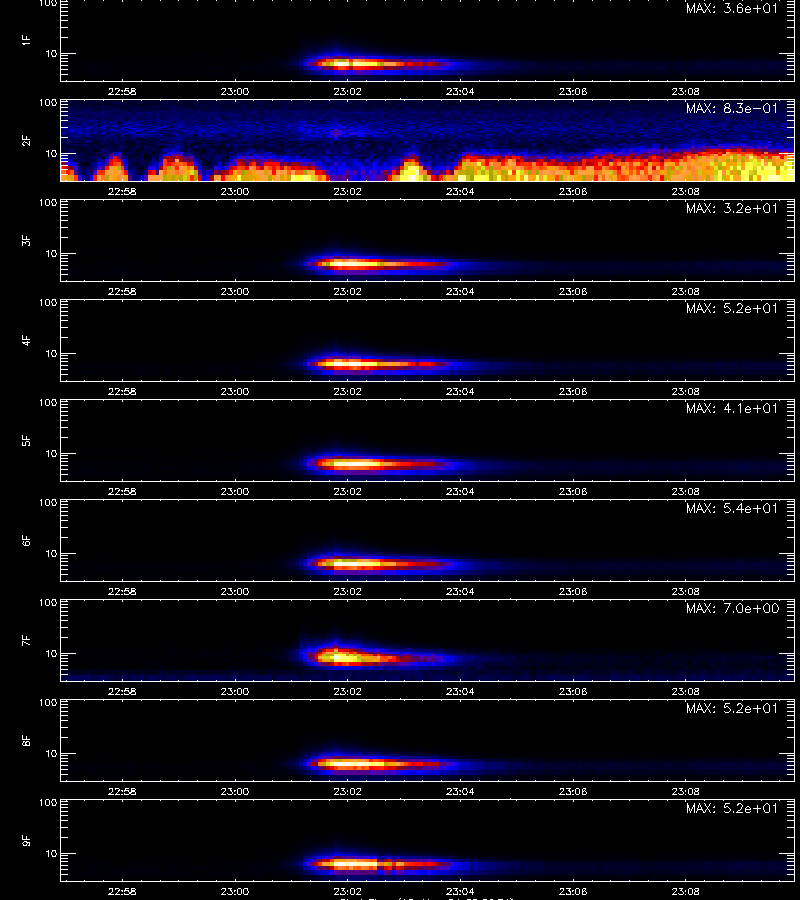Click "23:06" tick label beneath the 5F panel
800x900 pixels.
click(573, 491)
